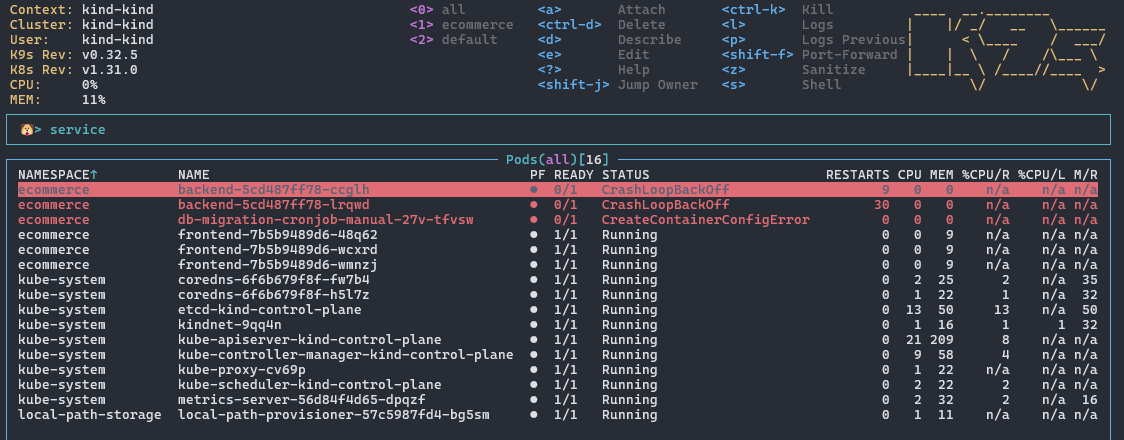Select pod kube-apiserver-kind-control-plane
1124x440 pixels.
click(558, 340)
